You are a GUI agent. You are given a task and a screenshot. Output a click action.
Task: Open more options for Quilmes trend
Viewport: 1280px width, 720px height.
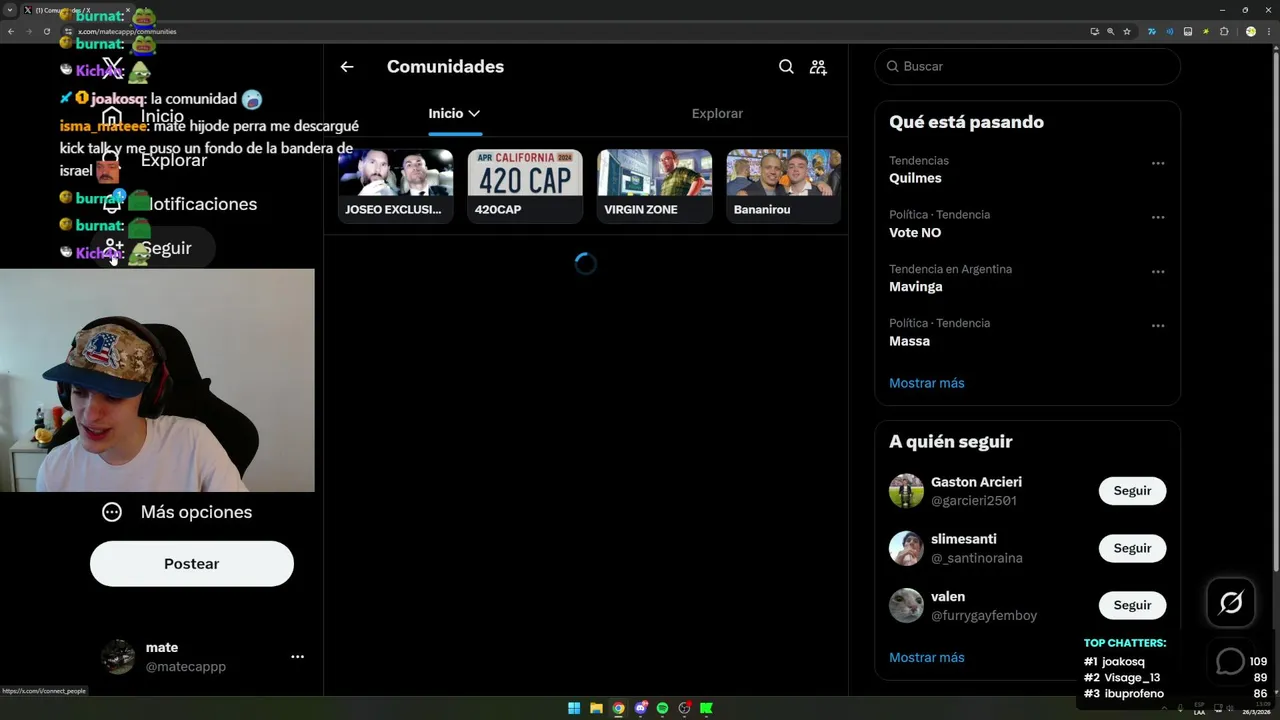pyautogui.click(x=1158, y=163)
